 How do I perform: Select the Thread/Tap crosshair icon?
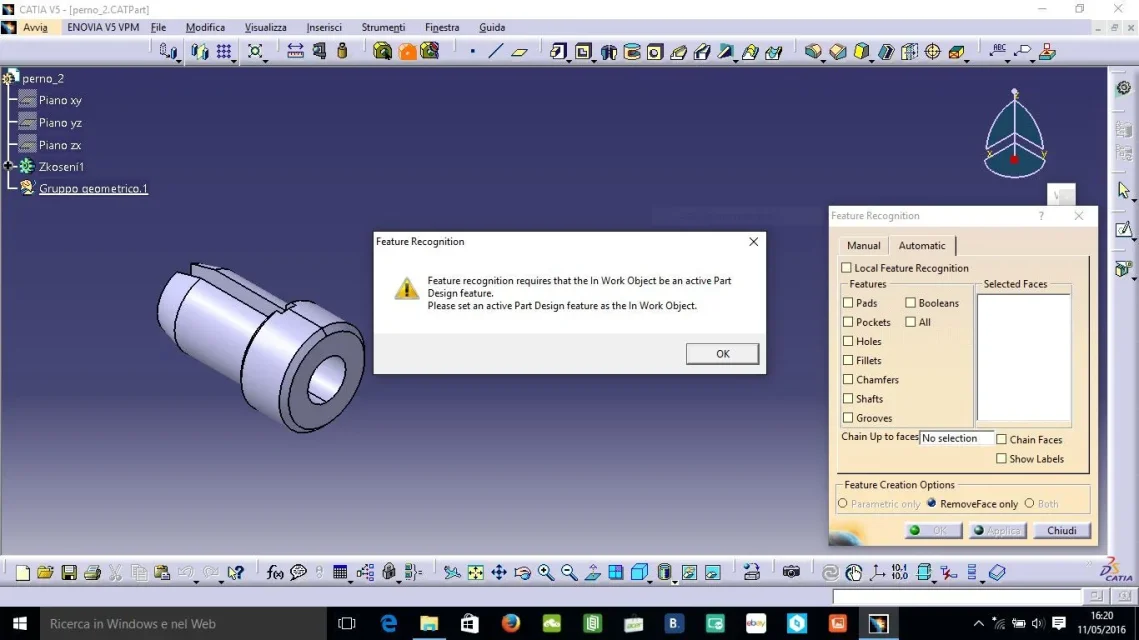coord(933,52)
